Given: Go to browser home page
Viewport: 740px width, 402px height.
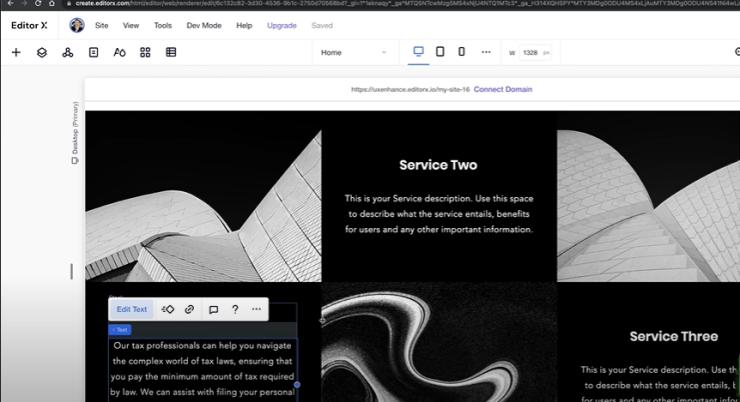Looking at the screenshot, I should pyautogui.click(x=52, y=3).
